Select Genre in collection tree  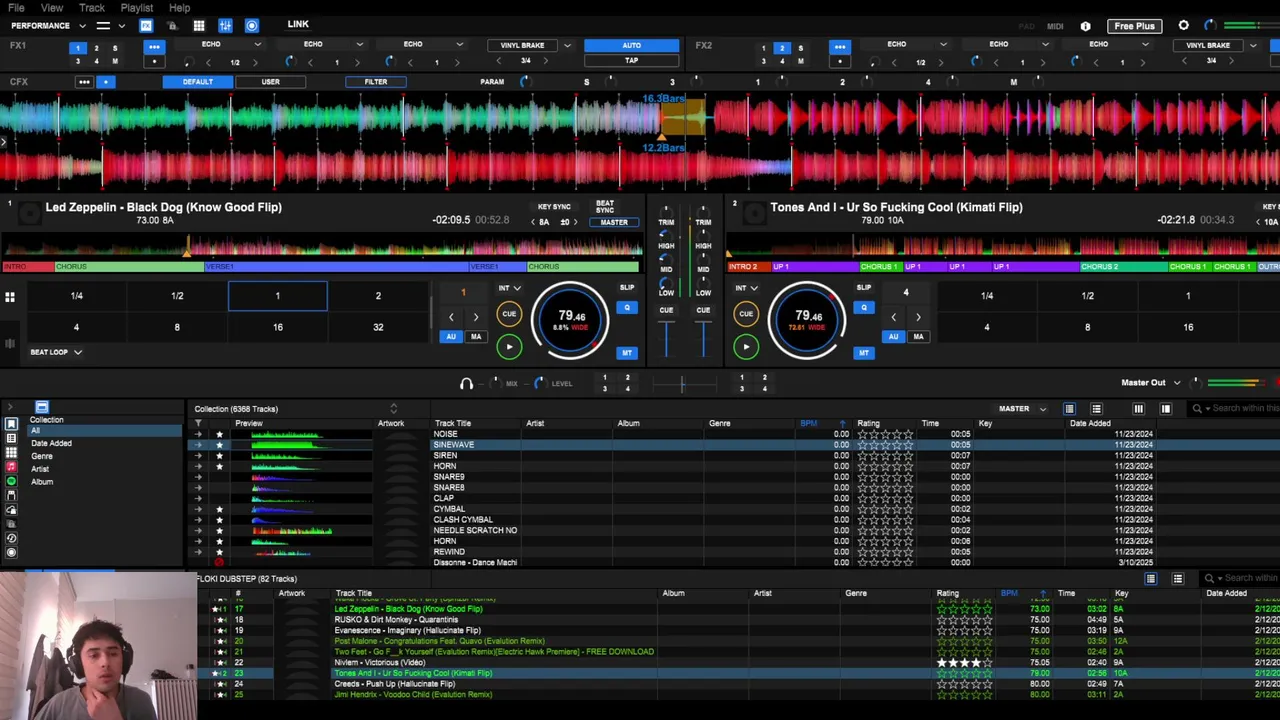tap(42, 456)
